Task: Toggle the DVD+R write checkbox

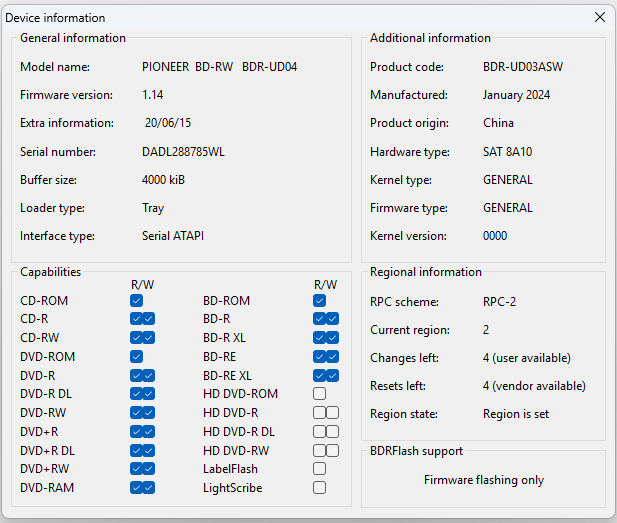Action: (x=149, y=432)
